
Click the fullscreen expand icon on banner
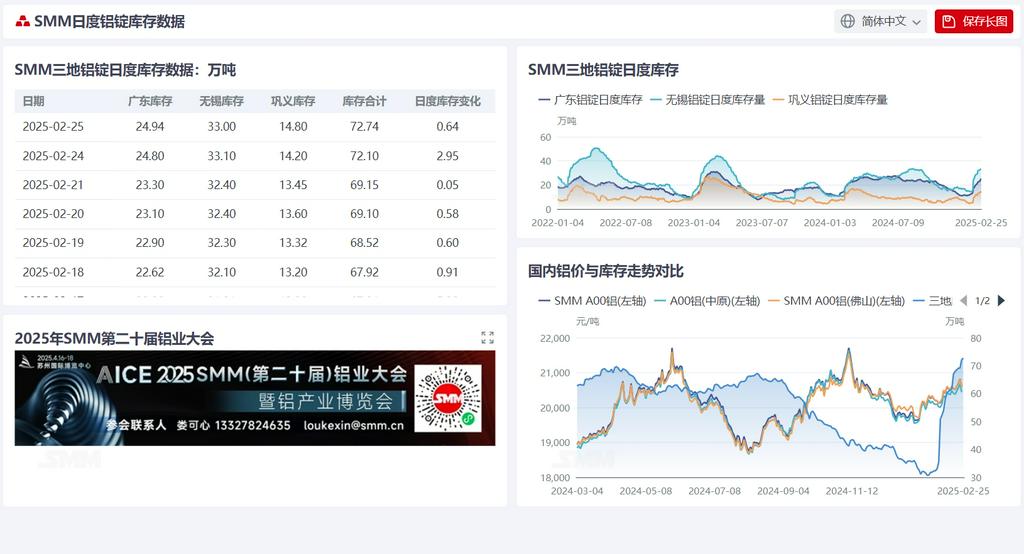click(487, 338)
